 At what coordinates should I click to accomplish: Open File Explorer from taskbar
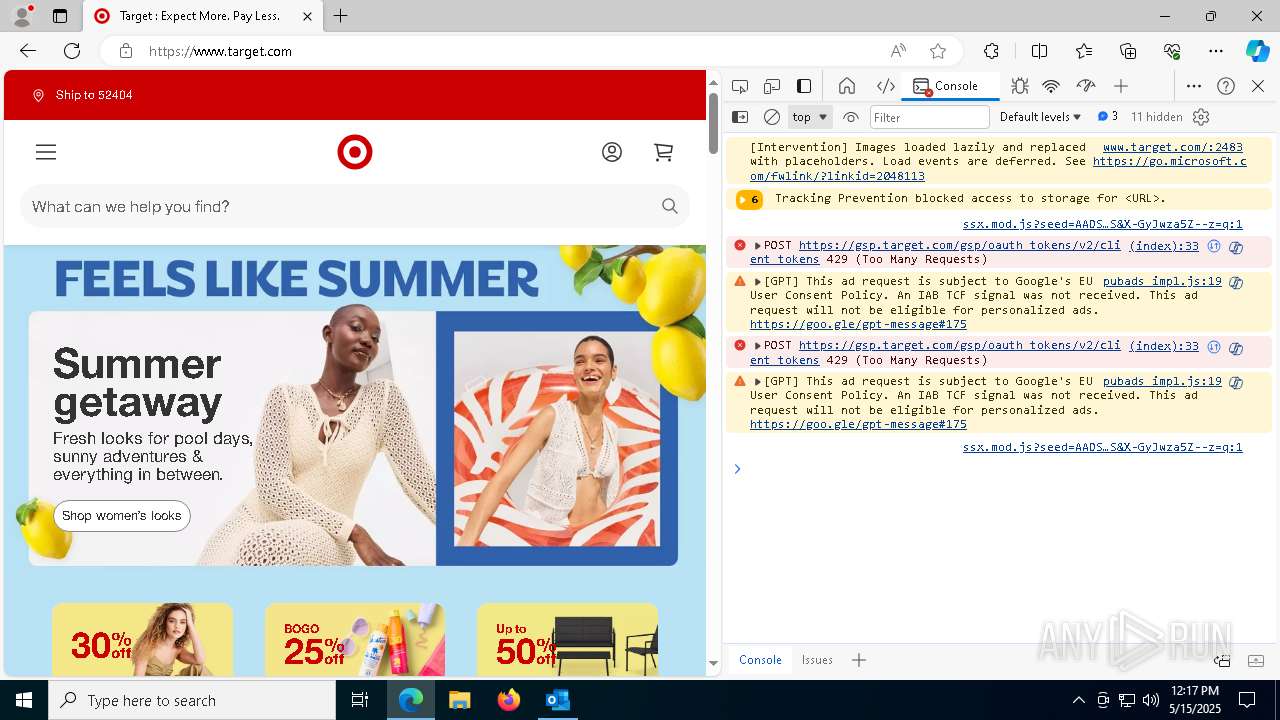[x=459, y=700]
